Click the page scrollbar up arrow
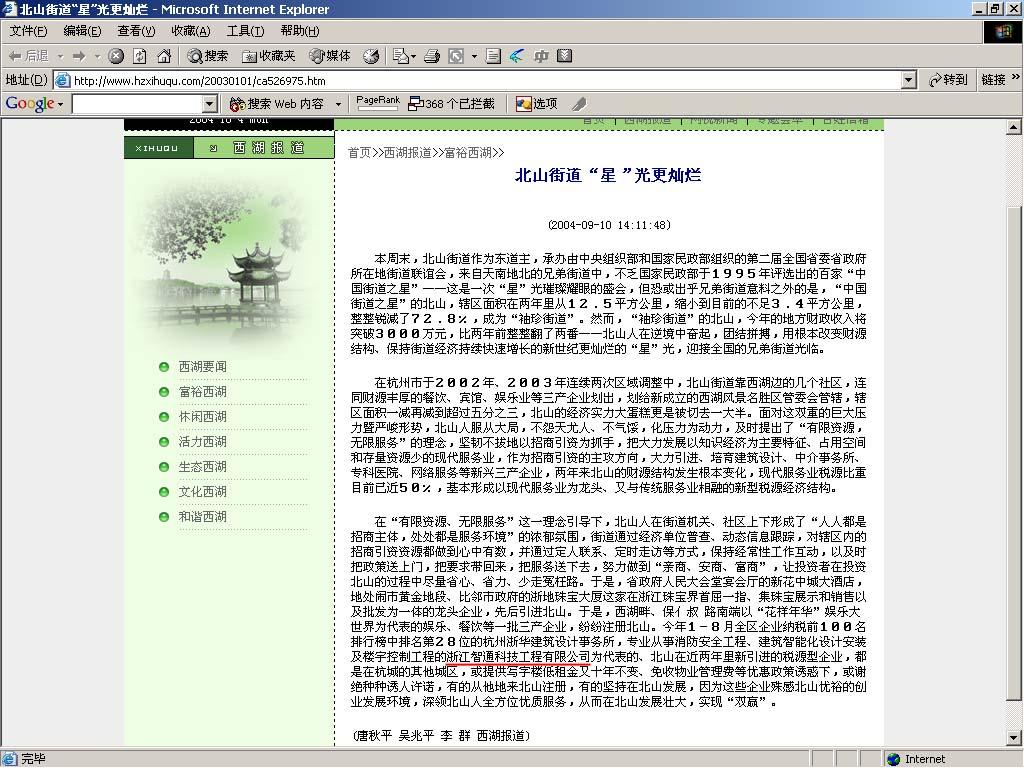The height and width of the screenshot is (768, 1024). point(1014,127)
